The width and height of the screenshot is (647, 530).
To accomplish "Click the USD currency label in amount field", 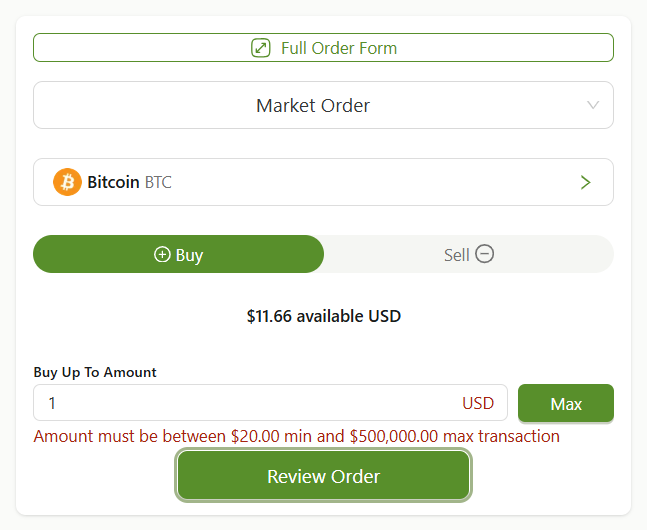I will click(478, 403).
